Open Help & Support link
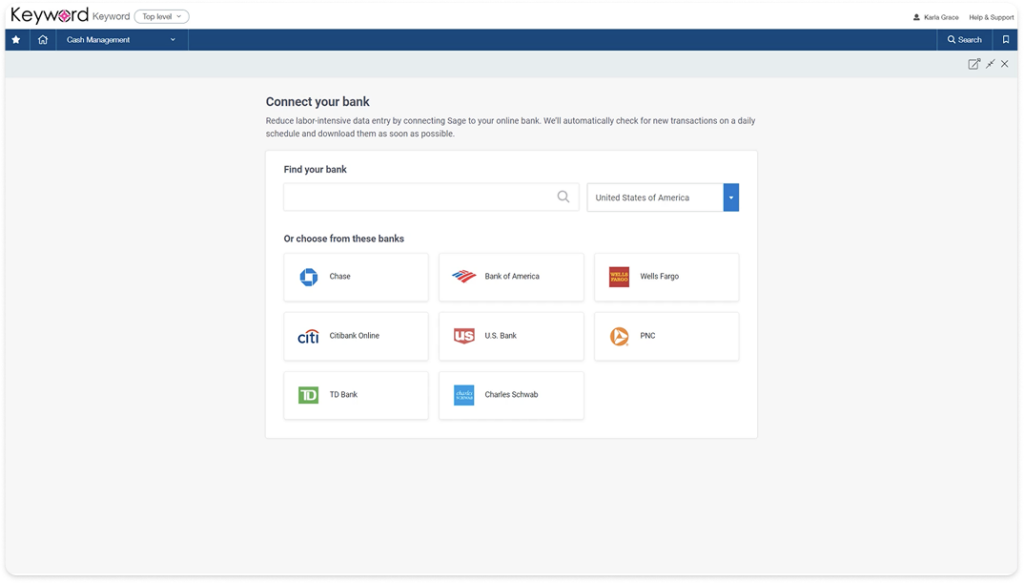Image resolution: width=1024 pixels, height=583 pixels. tap(991, 18)
